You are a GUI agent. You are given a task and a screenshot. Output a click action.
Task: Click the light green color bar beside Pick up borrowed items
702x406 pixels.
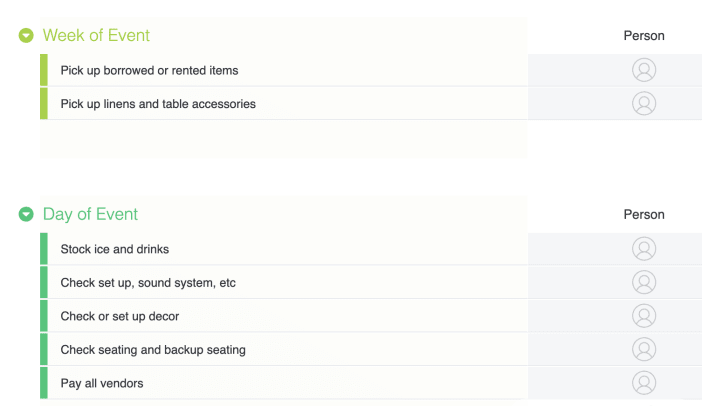(x=44, y=70)
